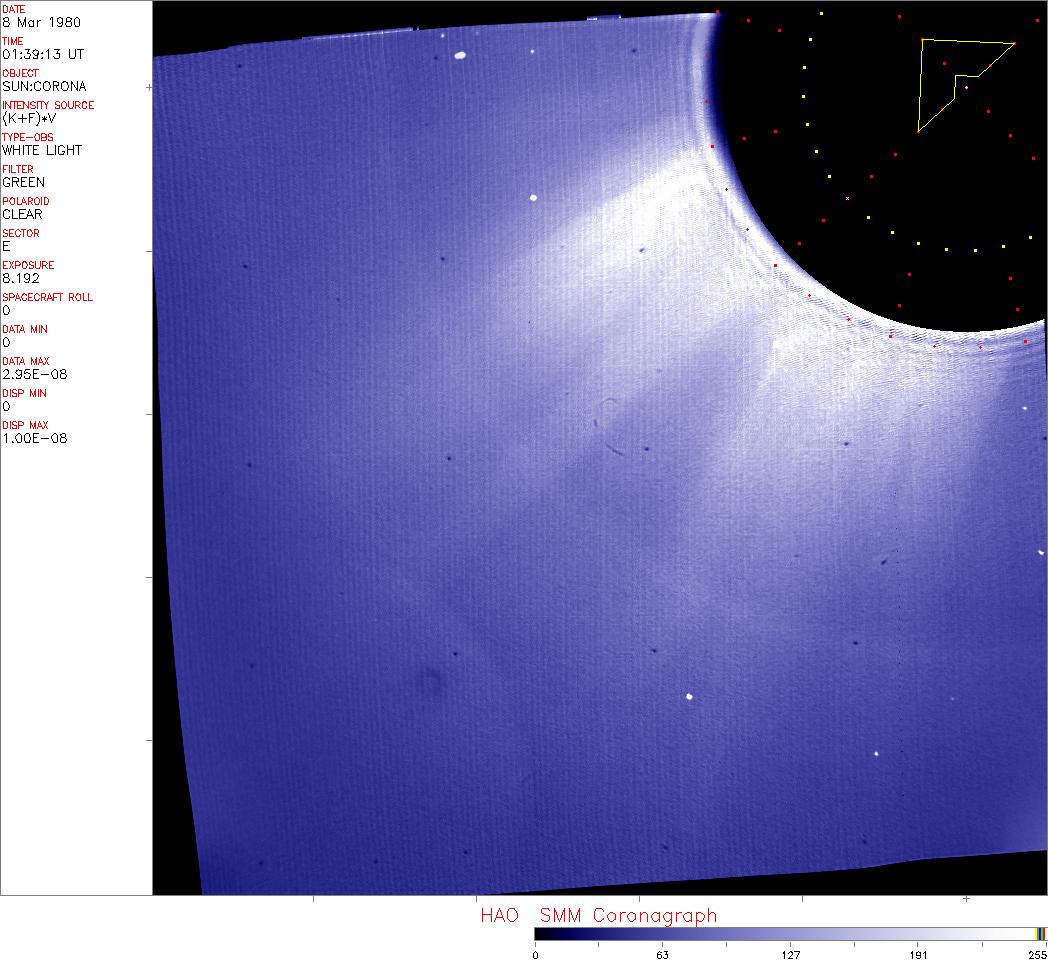
Task: Click the DATE label
Action: 13,9
